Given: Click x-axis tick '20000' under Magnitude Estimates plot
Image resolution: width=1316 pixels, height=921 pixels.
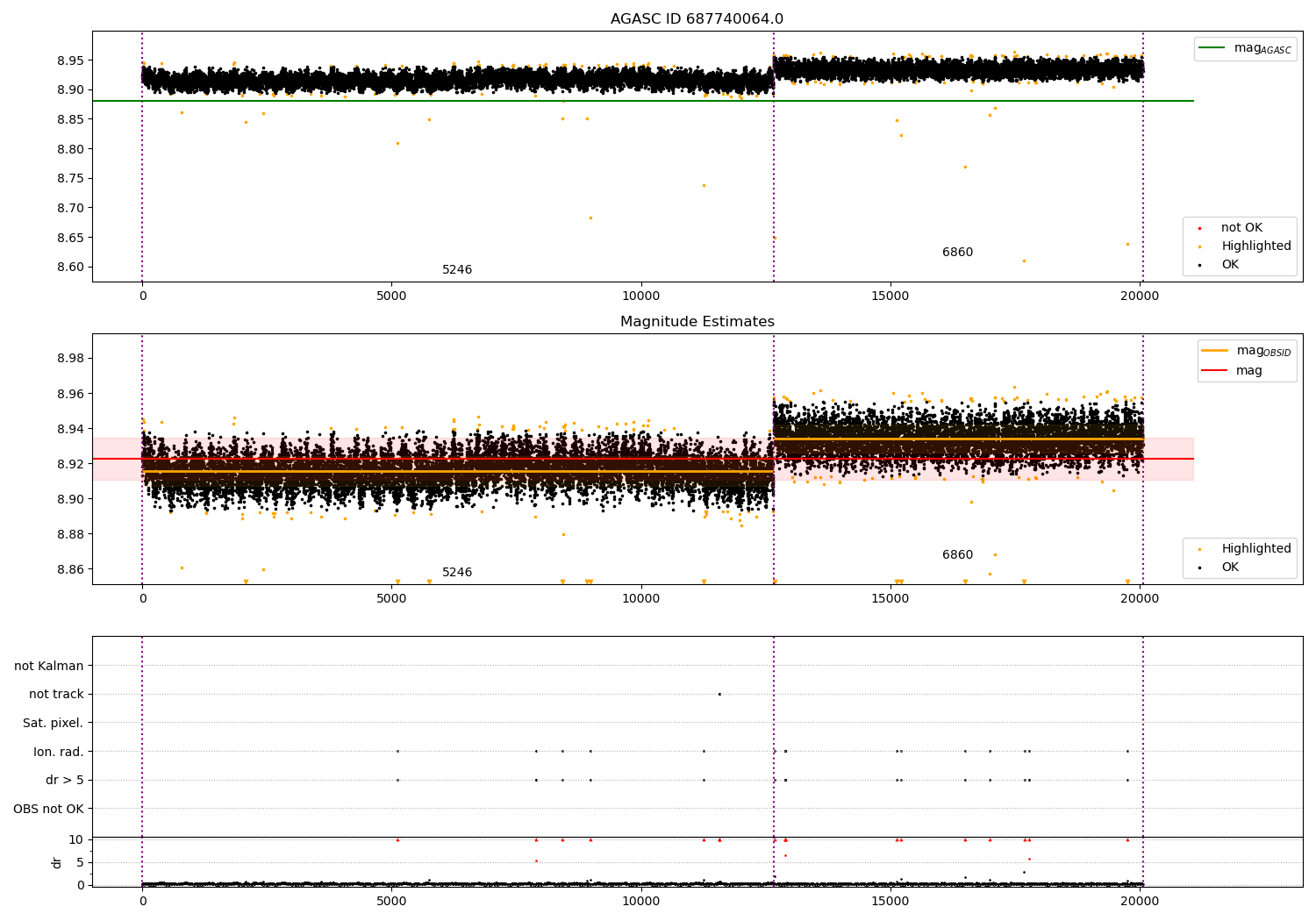Looking at the screenshot, I should [1140, 599].
